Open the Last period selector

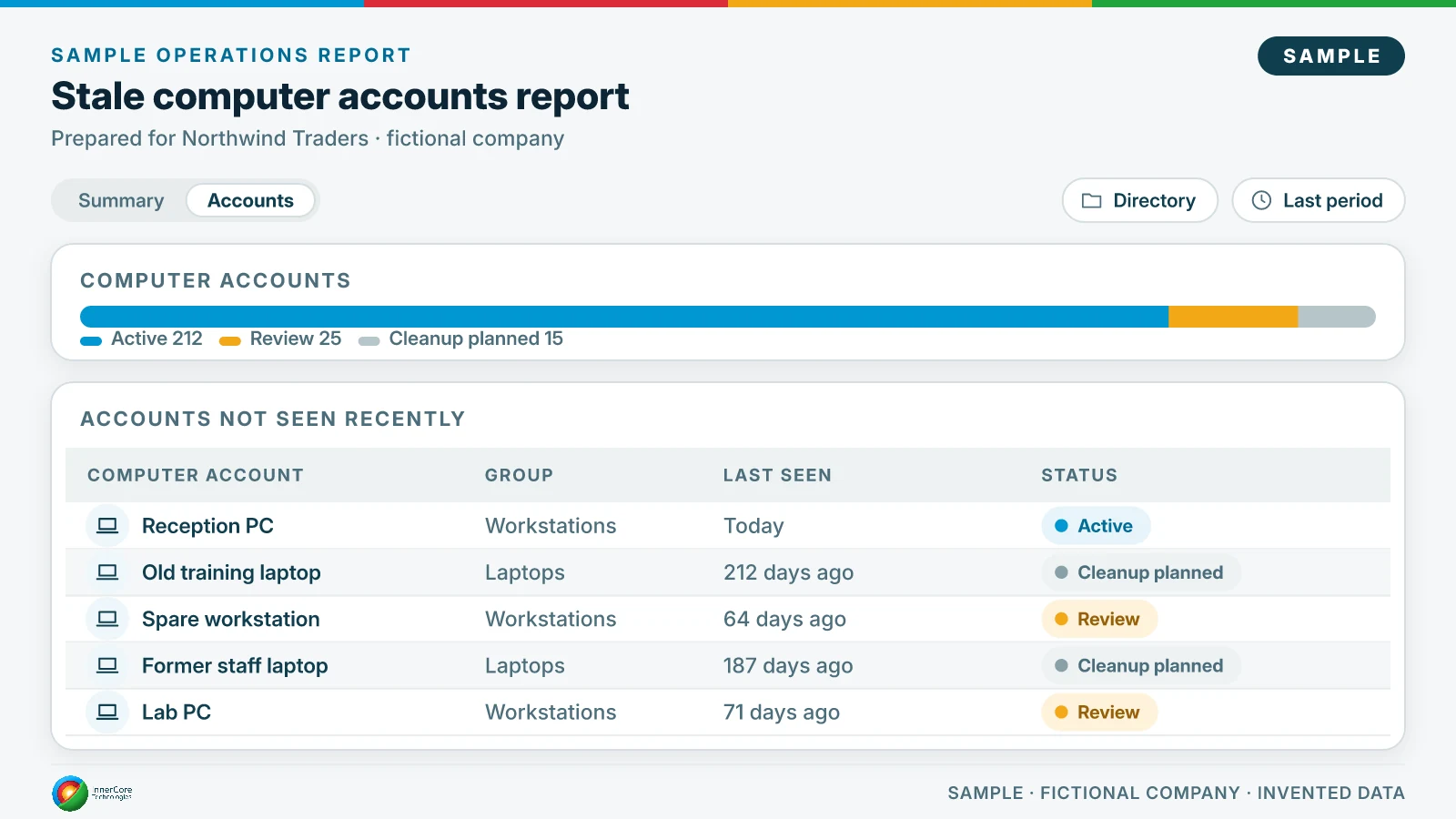pyautogui.click(x=1318, y=200)
